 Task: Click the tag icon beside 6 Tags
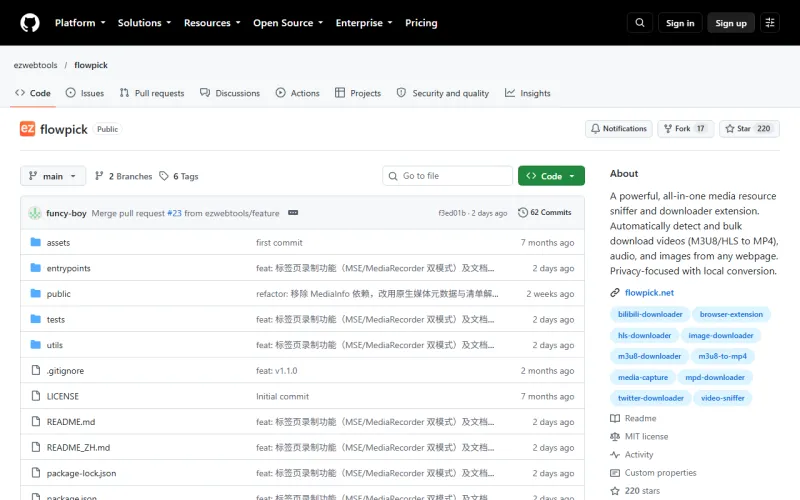tap(164, 176)
